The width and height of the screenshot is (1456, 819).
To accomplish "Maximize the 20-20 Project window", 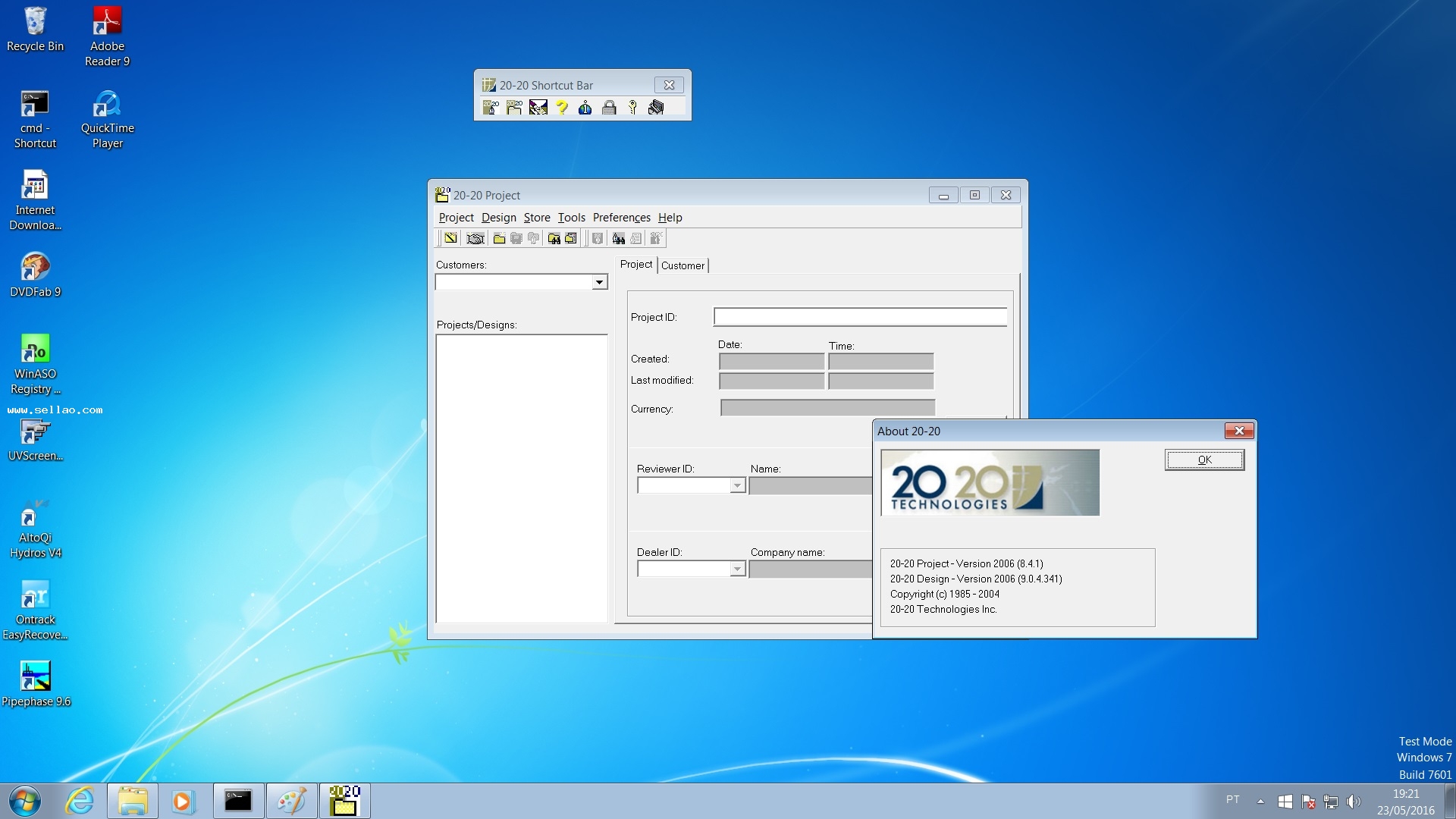I will coord(974,195).
